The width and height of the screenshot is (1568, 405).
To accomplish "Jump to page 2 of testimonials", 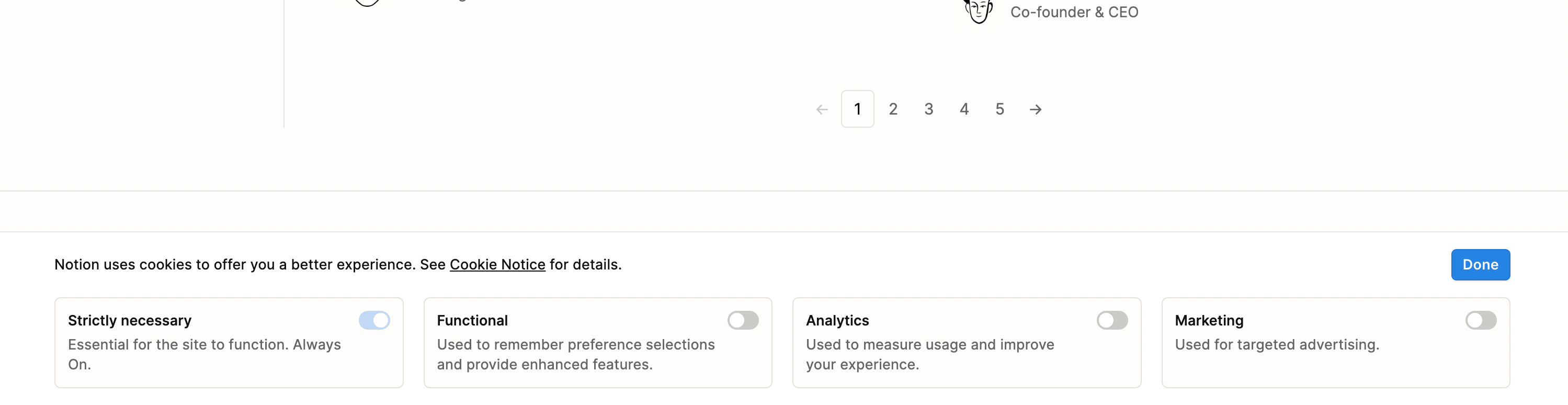I will pyautogui.click(x=893, y=109).
